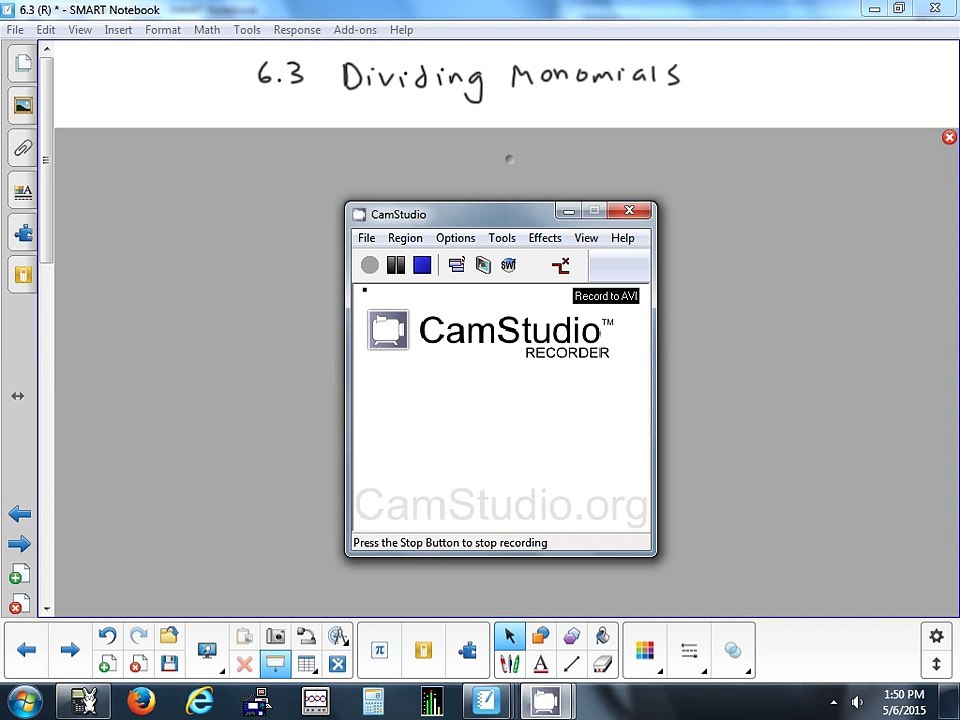Select the Eraser tool
960x720 pixels.
point(602,664)
